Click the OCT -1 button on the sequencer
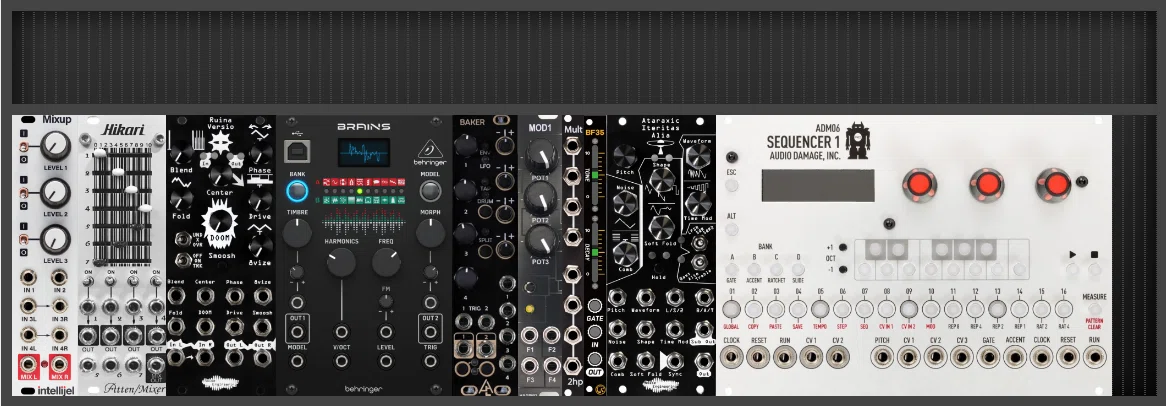 (843, 269)
